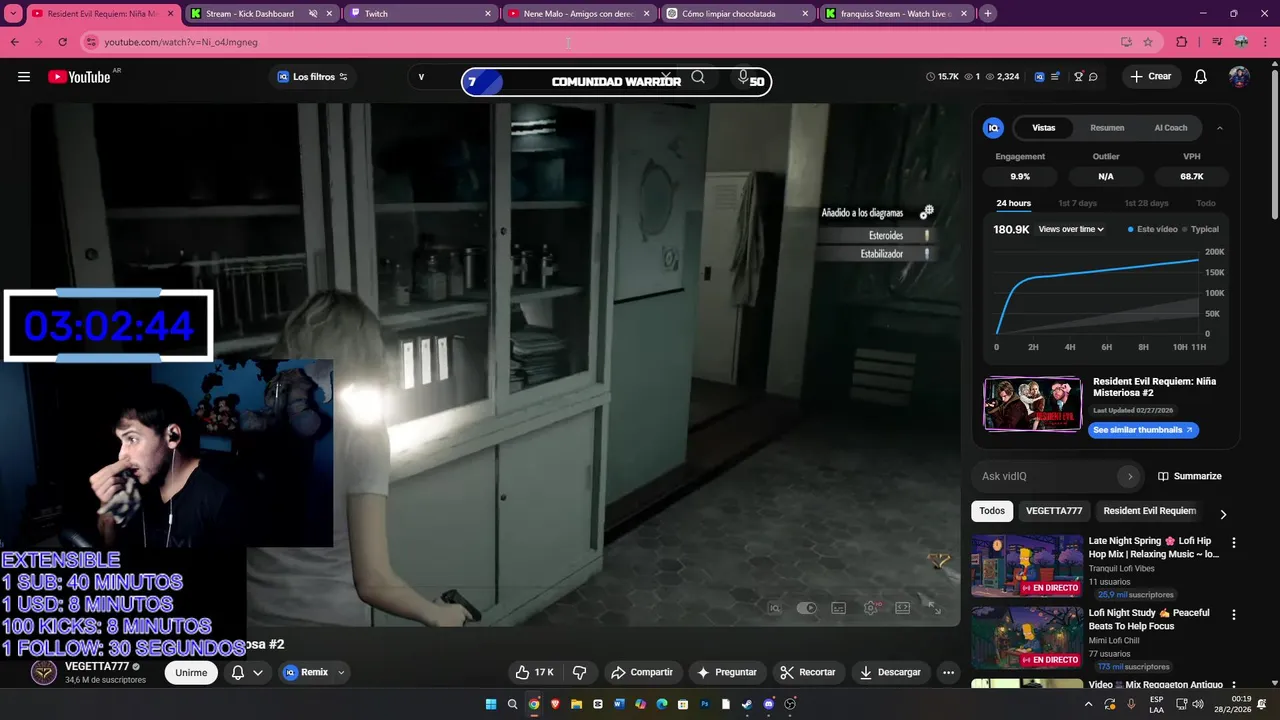Click the Preguntar button
This screenshot has width=1280, height=720.
[727, 672]
